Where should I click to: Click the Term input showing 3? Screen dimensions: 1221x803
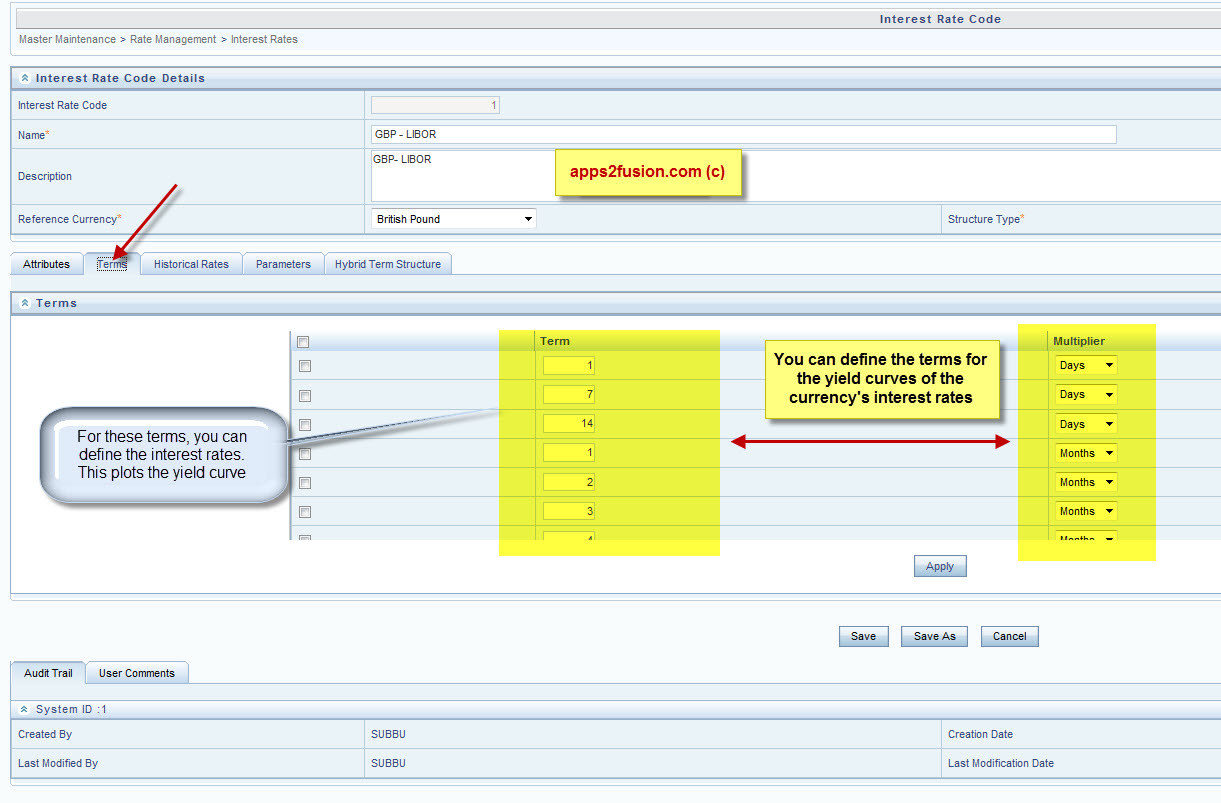click(x=569, y=511)
